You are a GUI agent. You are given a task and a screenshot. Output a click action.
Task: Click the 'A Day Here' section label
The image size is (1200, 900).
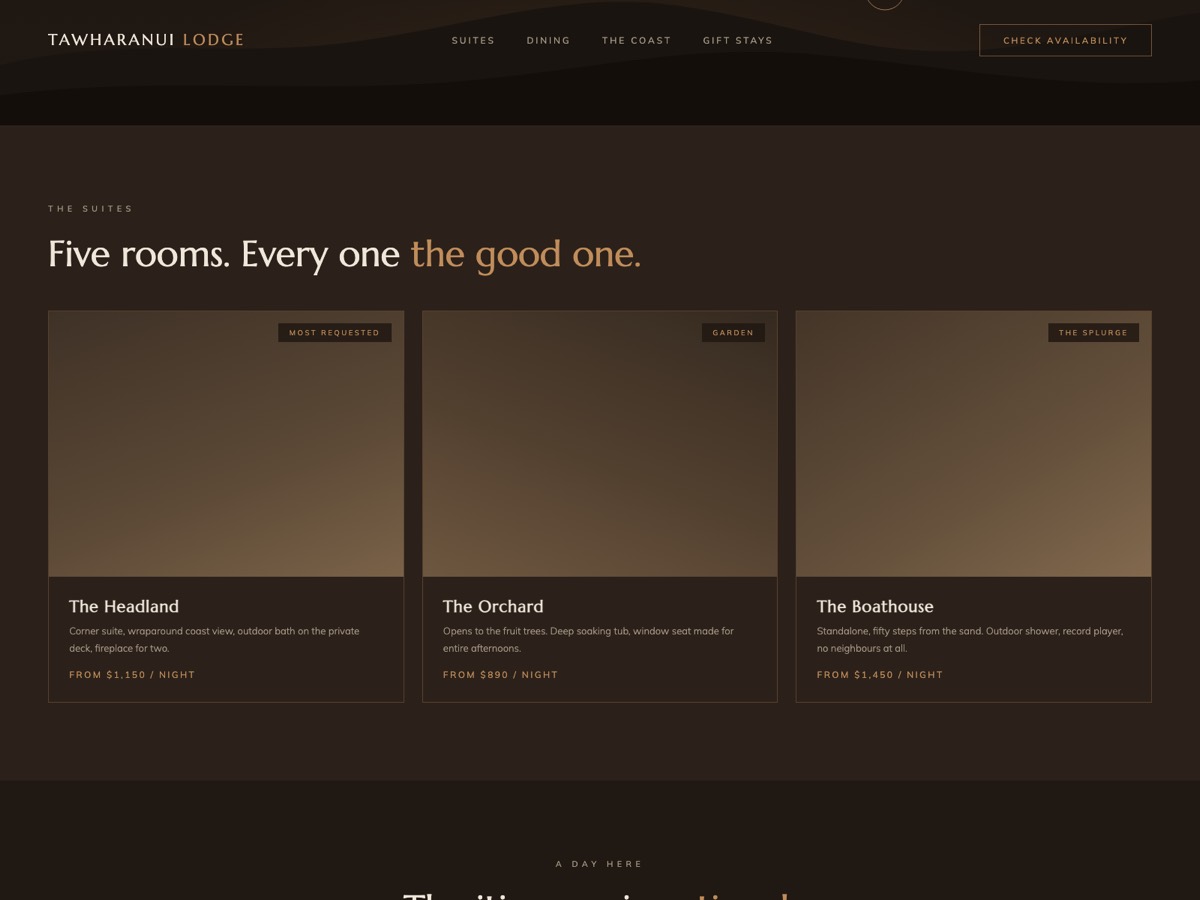click(x=599, y=864)
